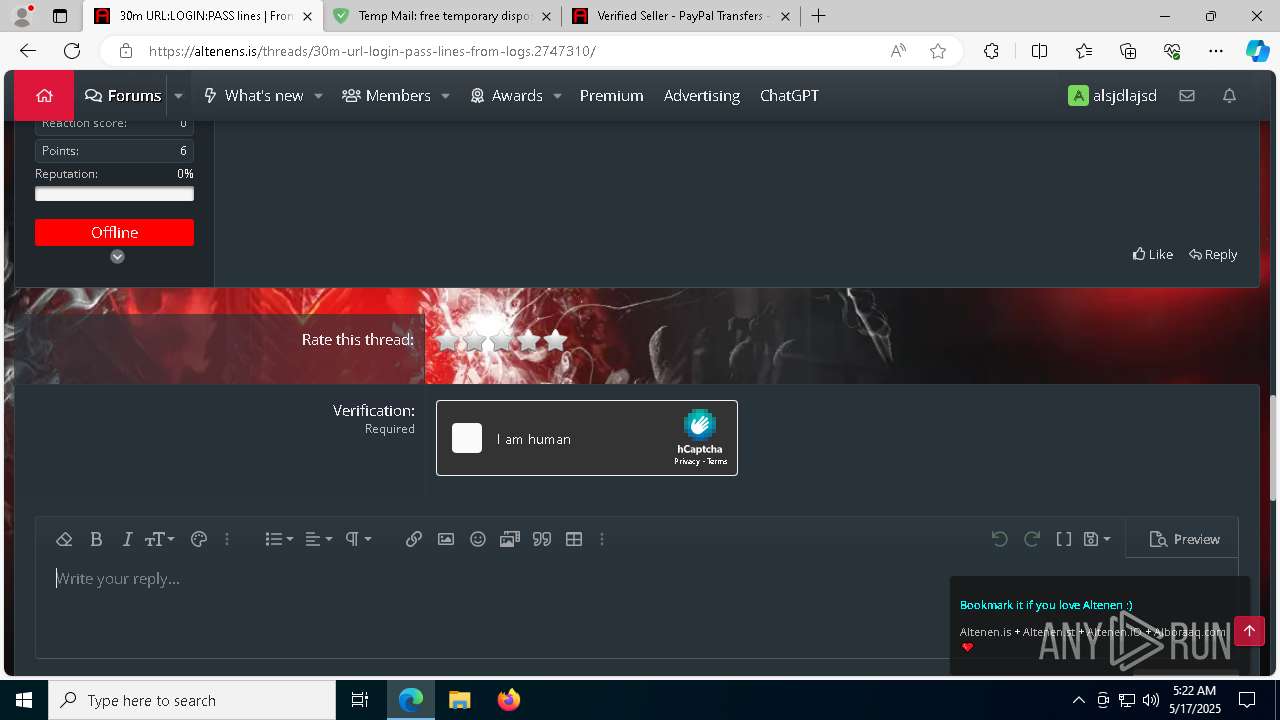Open the browser Extensions icon
The image size is (1280, 720).
pos(991,51)
